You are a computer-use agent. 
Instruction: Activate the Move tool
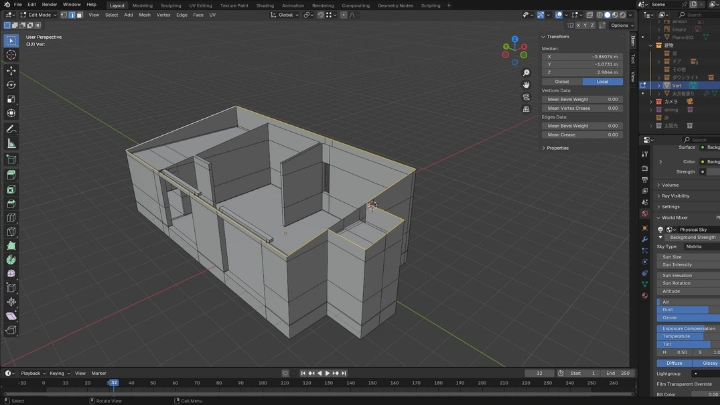(x=12, y=71)
